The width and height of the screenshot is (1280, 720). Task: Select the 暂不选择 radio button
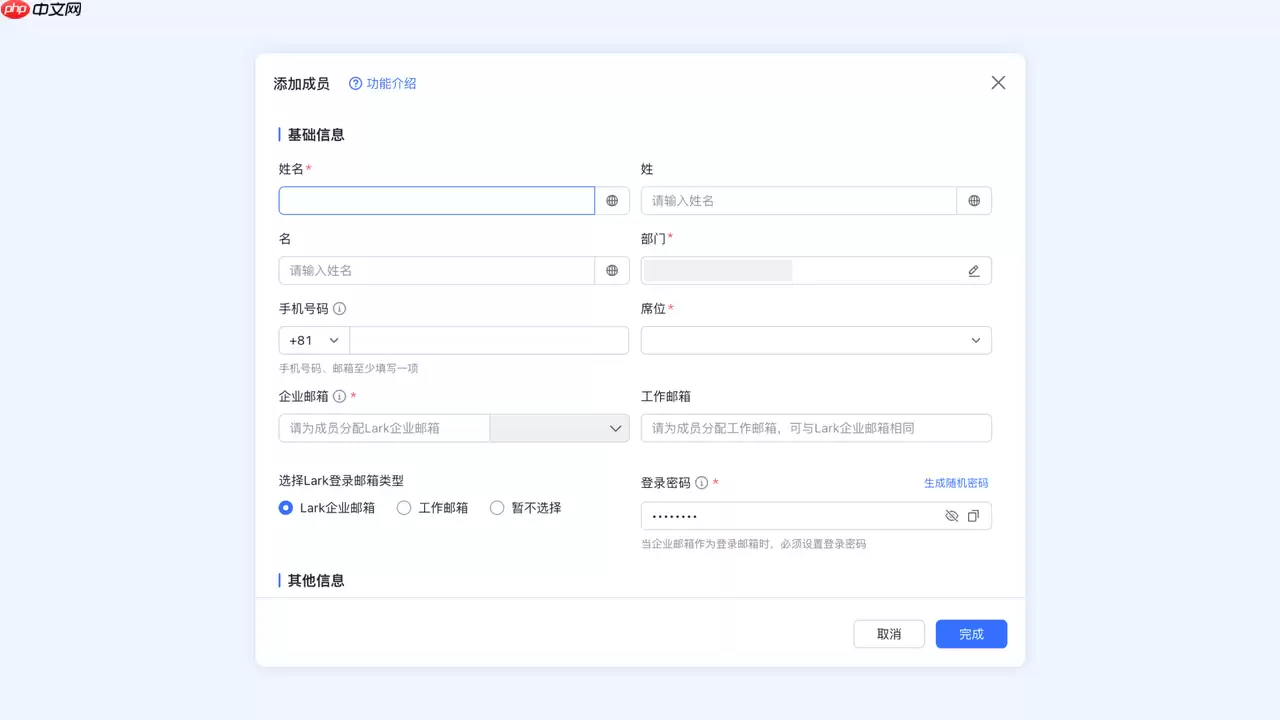coord(497,508)
